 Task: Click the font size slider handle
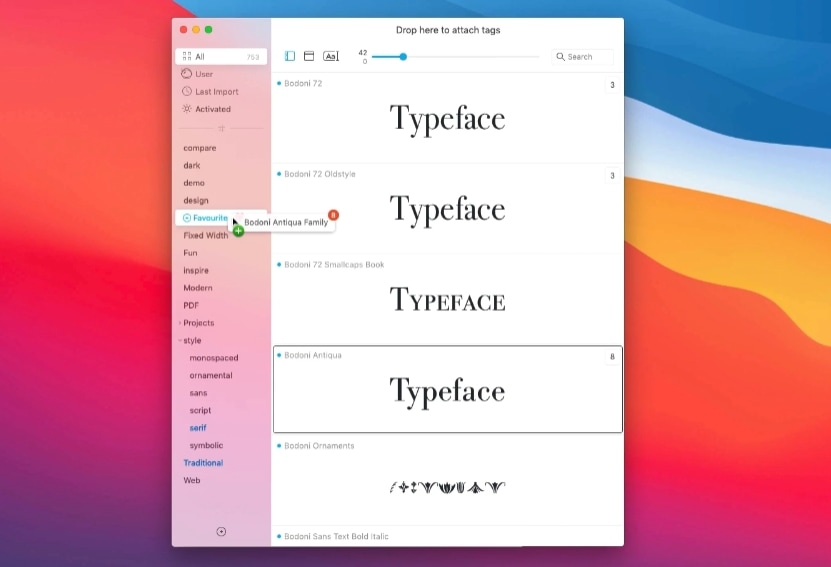point(403,56)
